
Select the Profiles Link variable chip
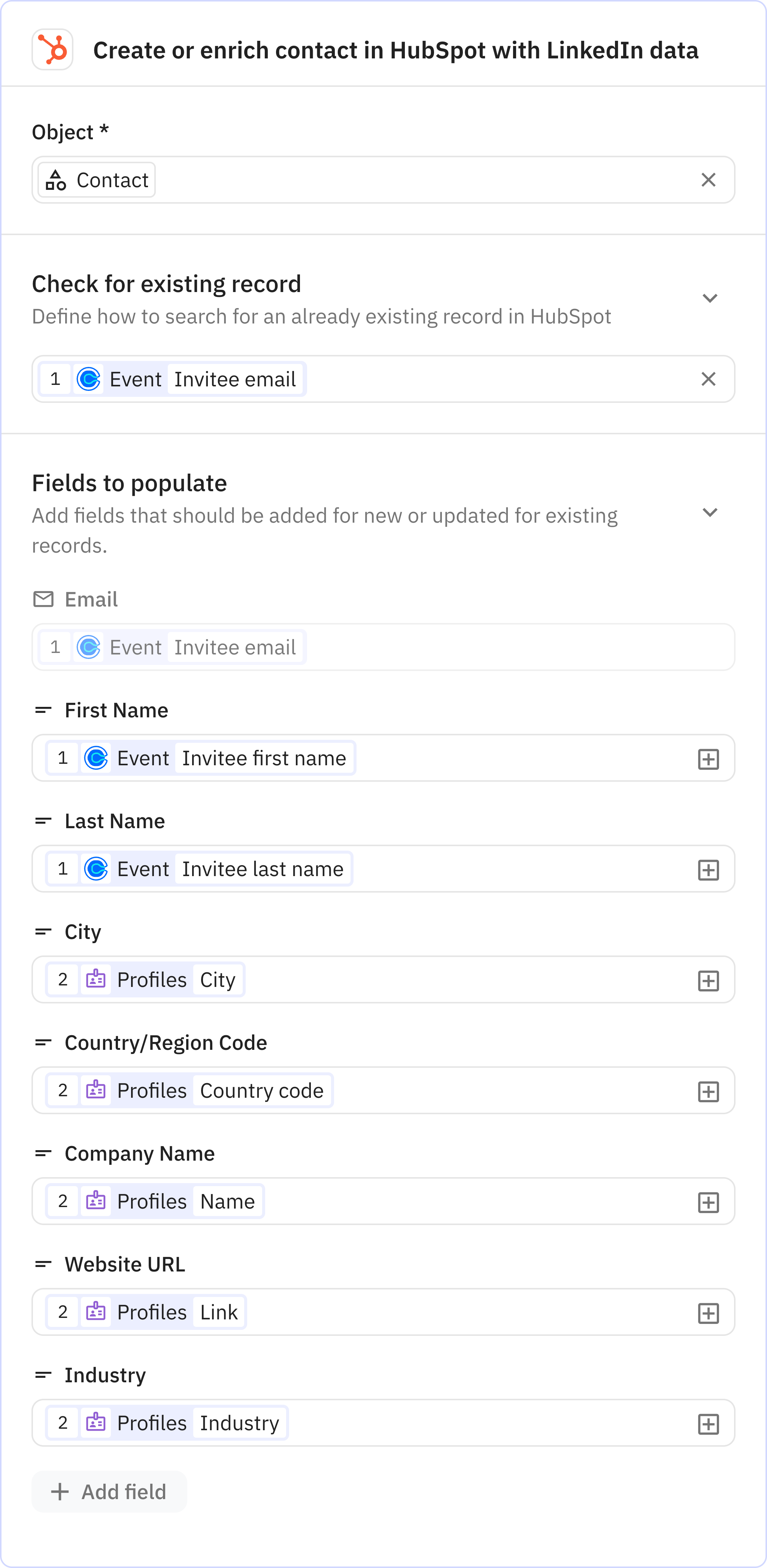click(146, 1312)
